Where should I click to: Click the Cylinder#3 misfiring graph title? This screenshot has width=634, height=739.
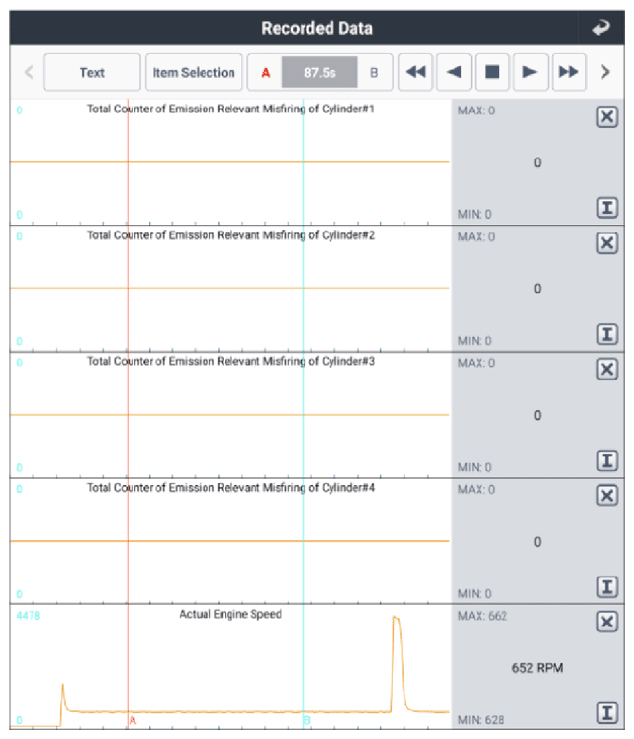231,361
